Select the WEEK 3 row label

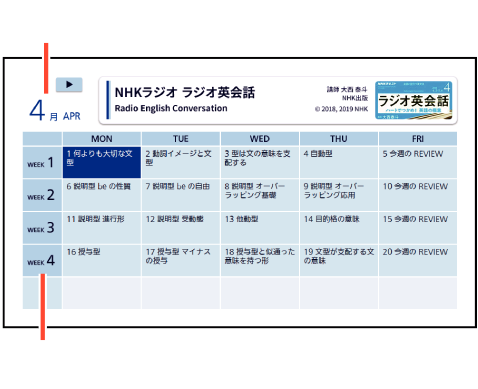(42, 228)
